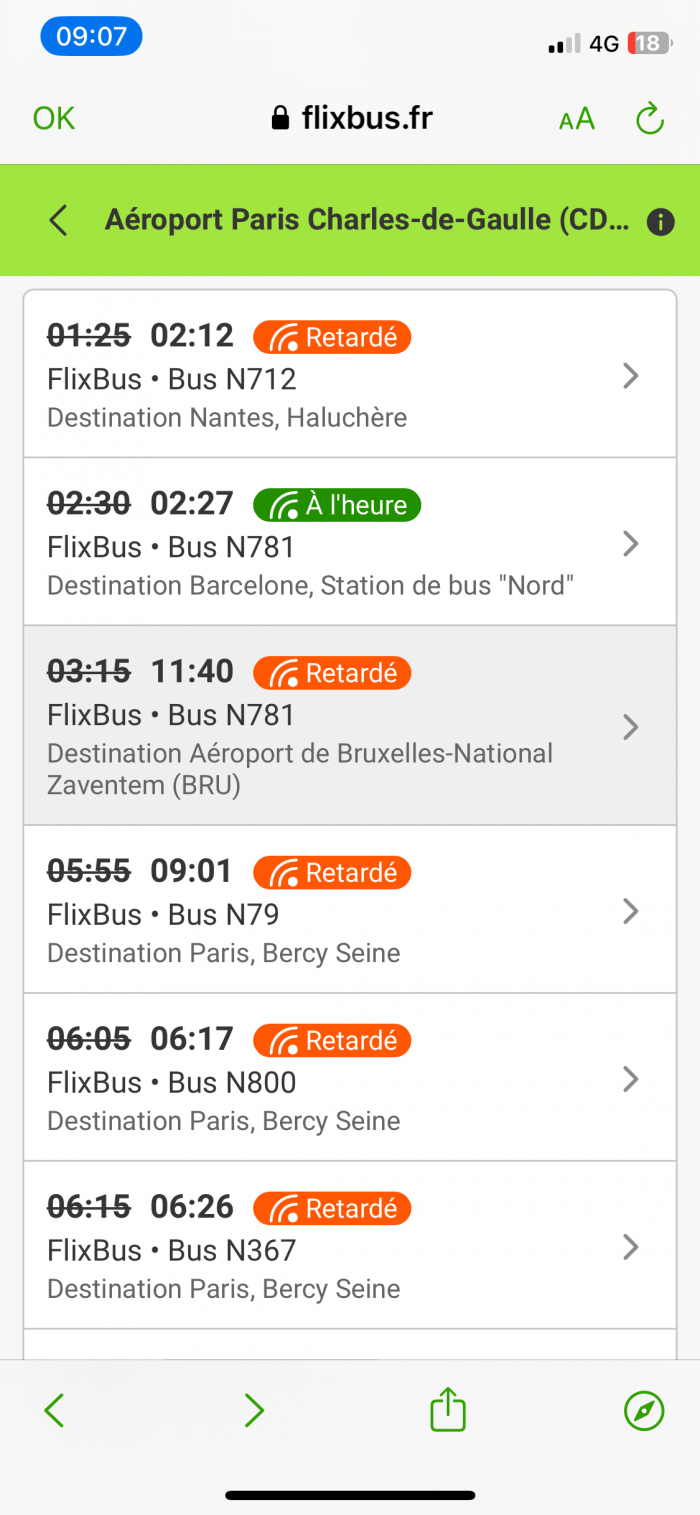Image resolution: width=700 pixels, height=1515 pixels.
Task: Expand the Barcelone Nord departure chevron
Action: [x=630, y=543]
